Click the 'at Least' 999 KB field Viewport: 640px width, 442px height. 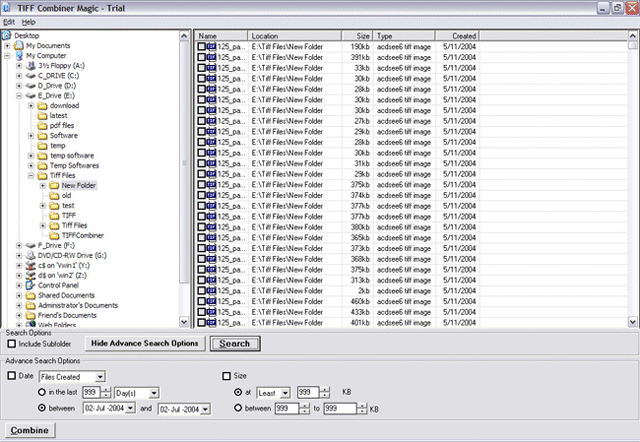tap(308, 393)
